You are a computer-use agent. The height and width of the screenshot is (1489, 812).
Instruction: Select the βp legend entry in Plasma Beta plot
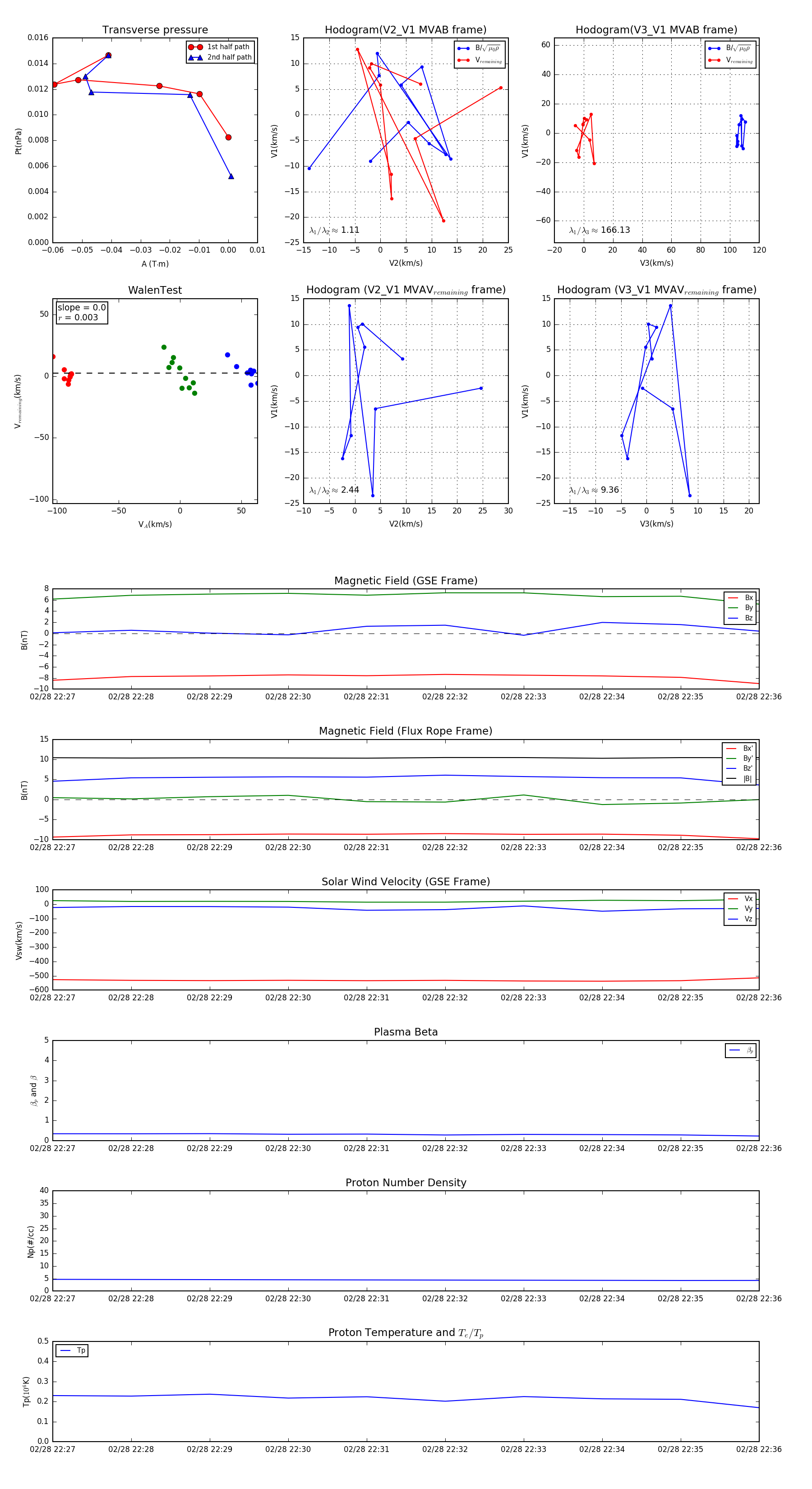(x=742, y=1050)
